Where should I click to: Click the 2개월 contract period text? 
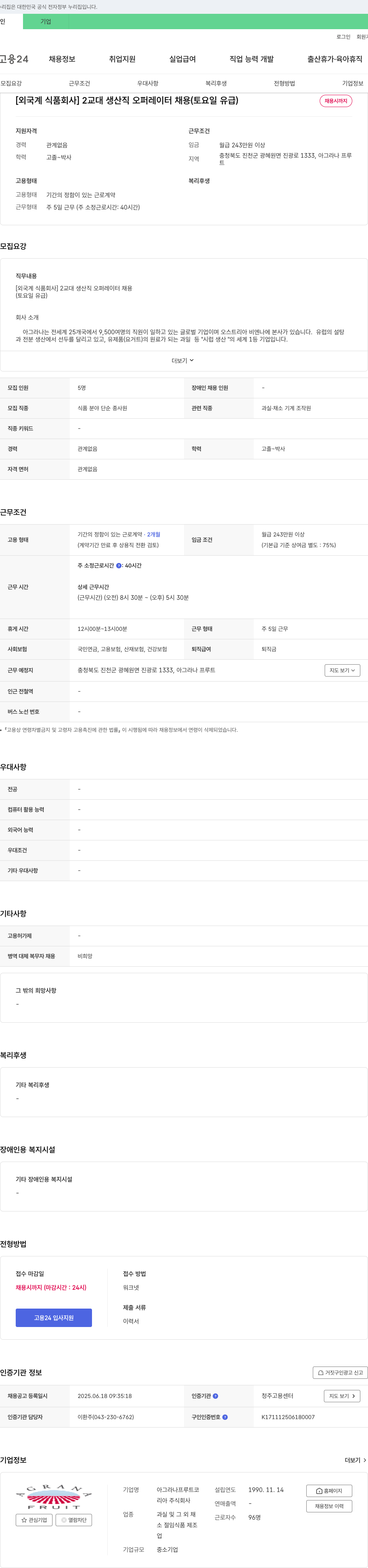(x=153, y=535)
